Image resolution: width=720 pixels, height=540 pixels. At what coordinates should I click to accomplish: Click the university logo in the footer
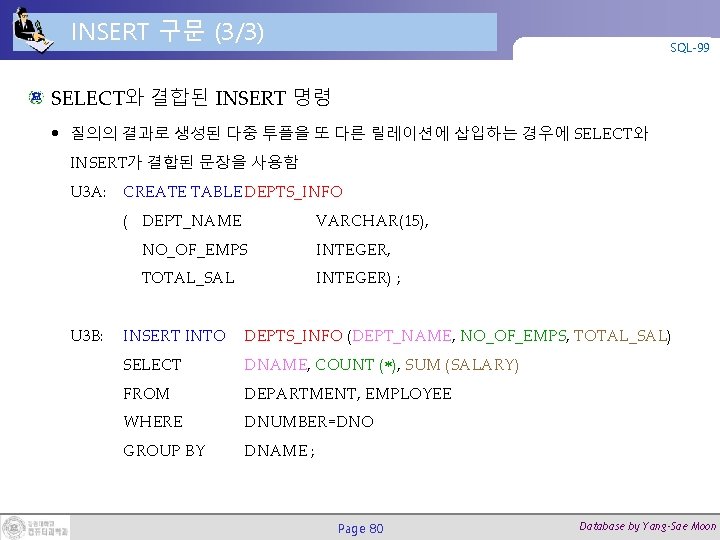click(x=35, y=527)
